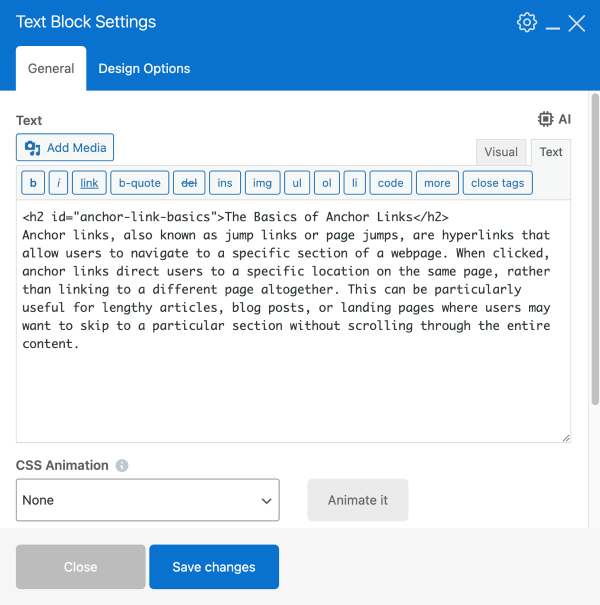Insert image with img quicktag
600x605 pixels.
[x=262, y=183]
